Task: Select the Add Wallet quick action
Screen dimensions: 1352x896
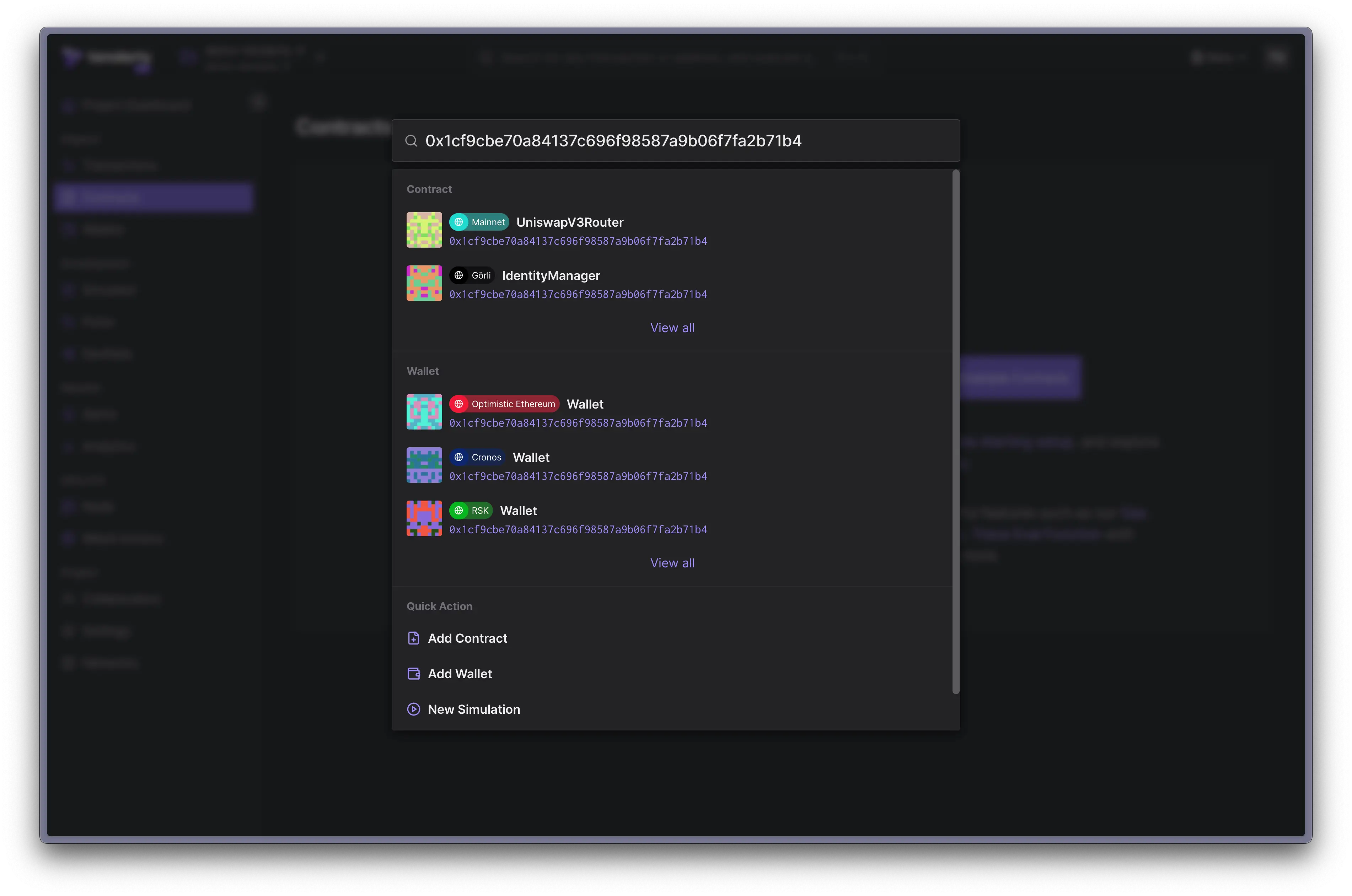Action: (672, 674)
